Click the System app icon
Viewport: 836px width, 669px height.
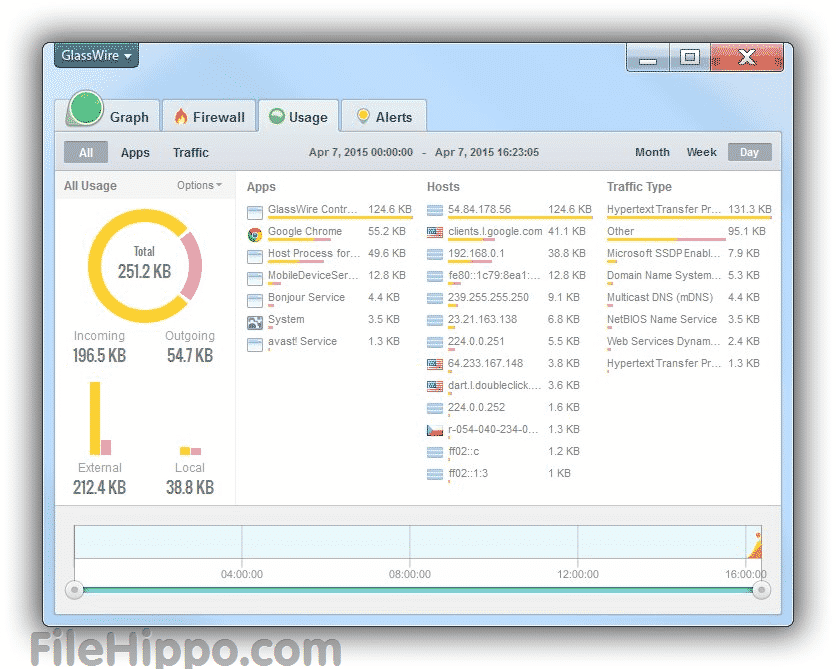coord(255,321)
